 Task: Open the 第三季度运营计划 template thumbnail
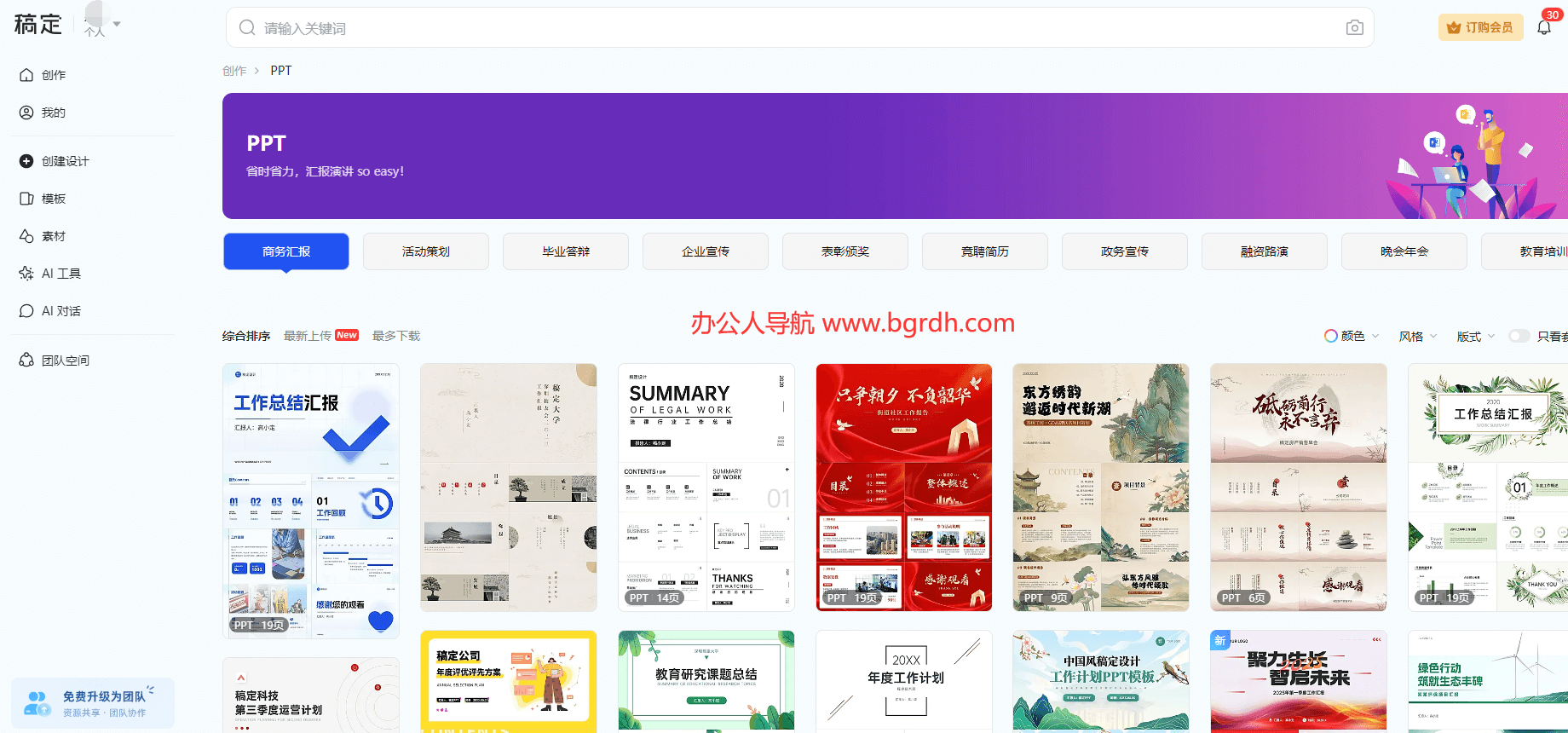point(311,695)
